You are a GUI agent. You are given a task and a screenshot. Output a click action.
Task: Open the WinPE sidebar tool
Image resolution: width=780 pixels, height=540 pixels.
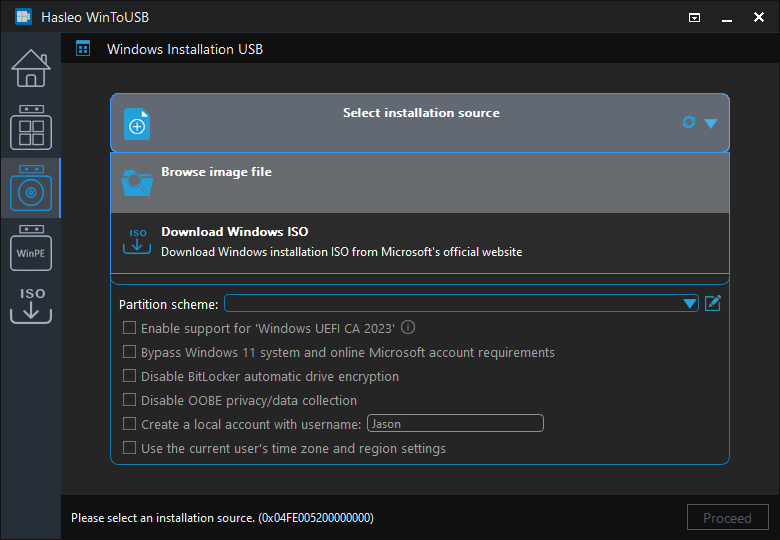(x=31, y=248)
